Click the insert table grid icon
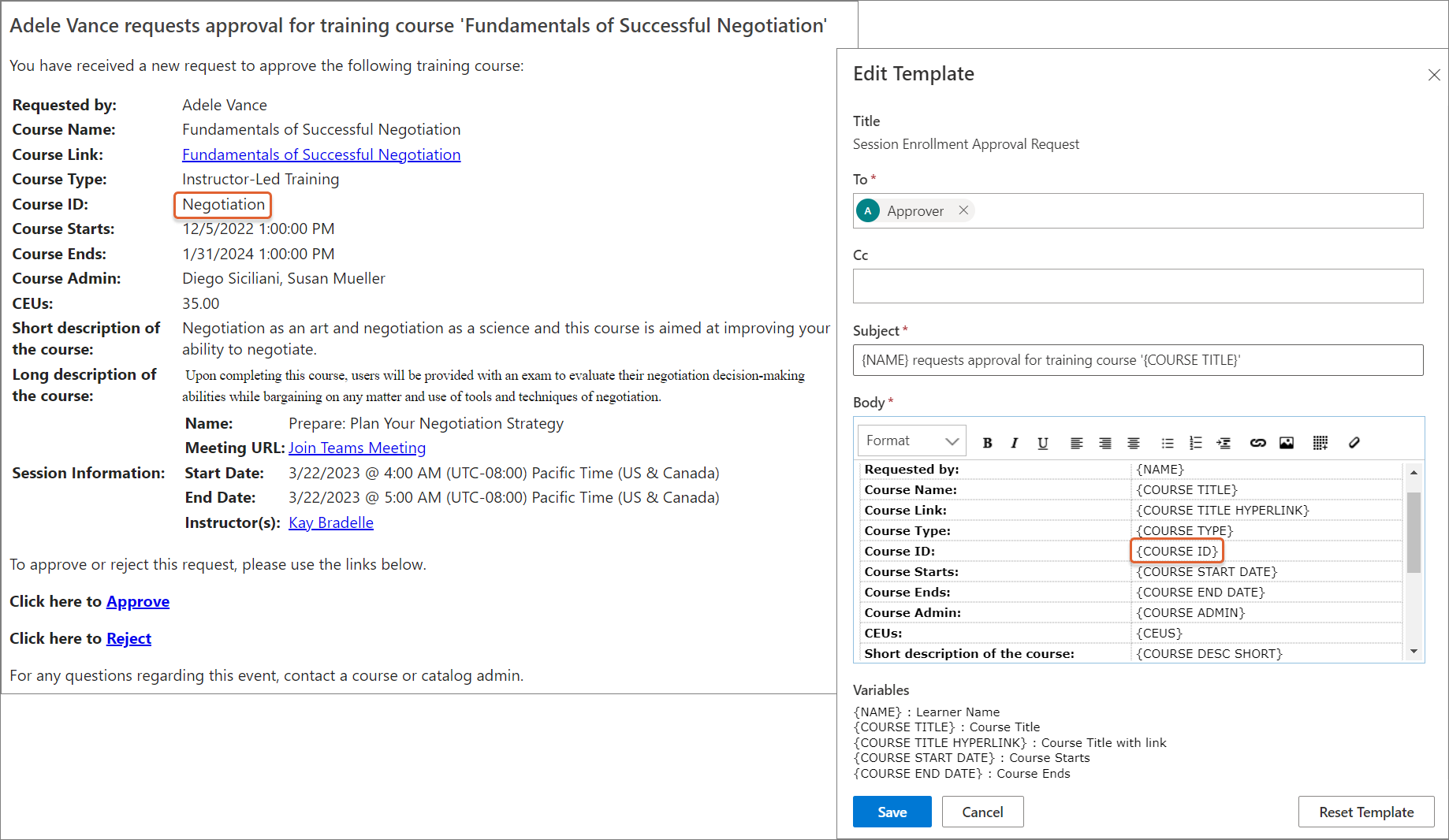Screen dimensions: 1449x840 coord(1320,443)
